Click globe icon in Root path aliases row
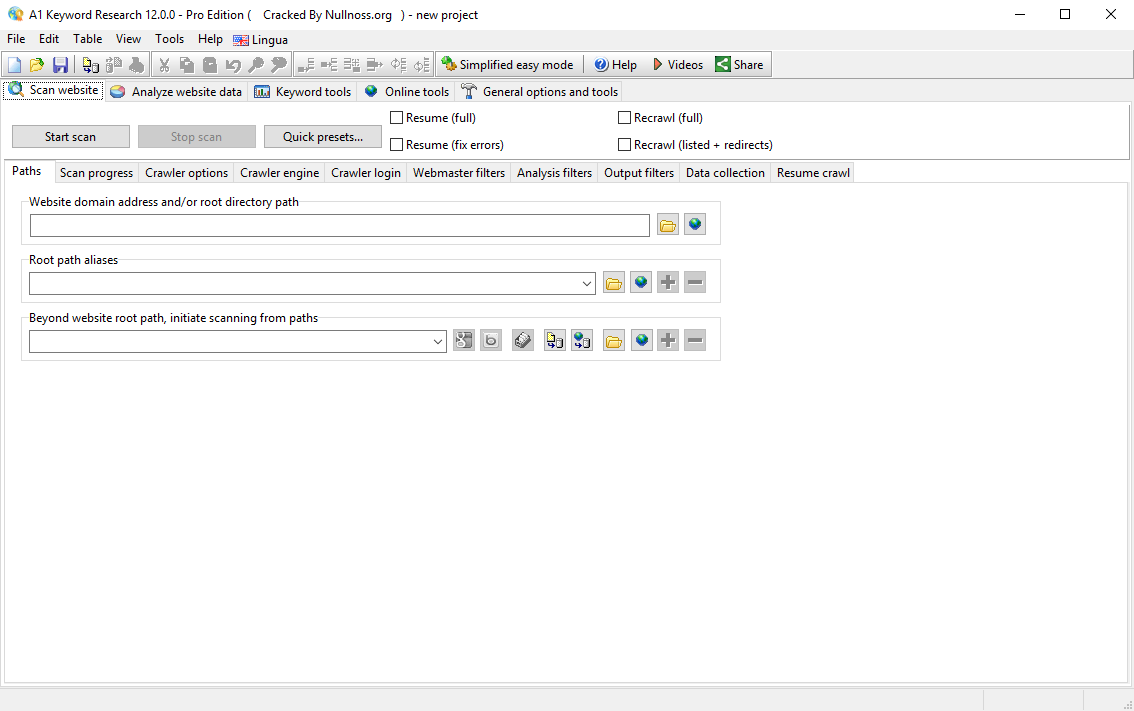Image resolution: width=1134 pixels, height=711 pixels. tap(641, 283)
